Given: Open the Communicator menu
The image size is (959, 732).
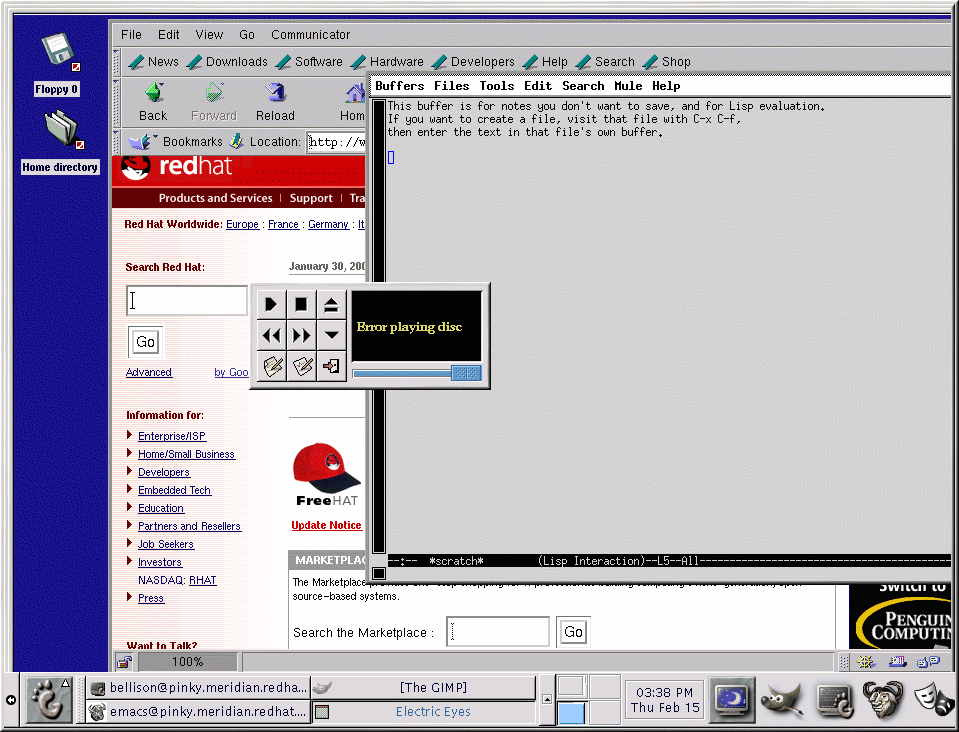Looking at the screenshot, I should point(310,35).
